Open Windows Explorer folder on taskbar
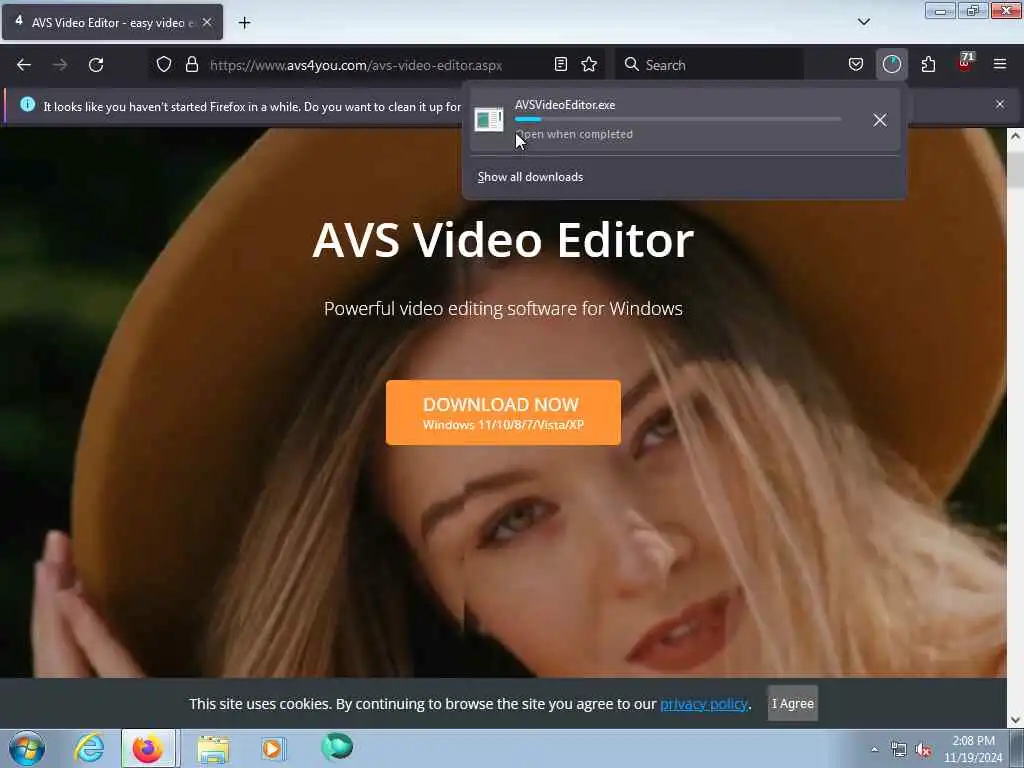 point(213,748)
